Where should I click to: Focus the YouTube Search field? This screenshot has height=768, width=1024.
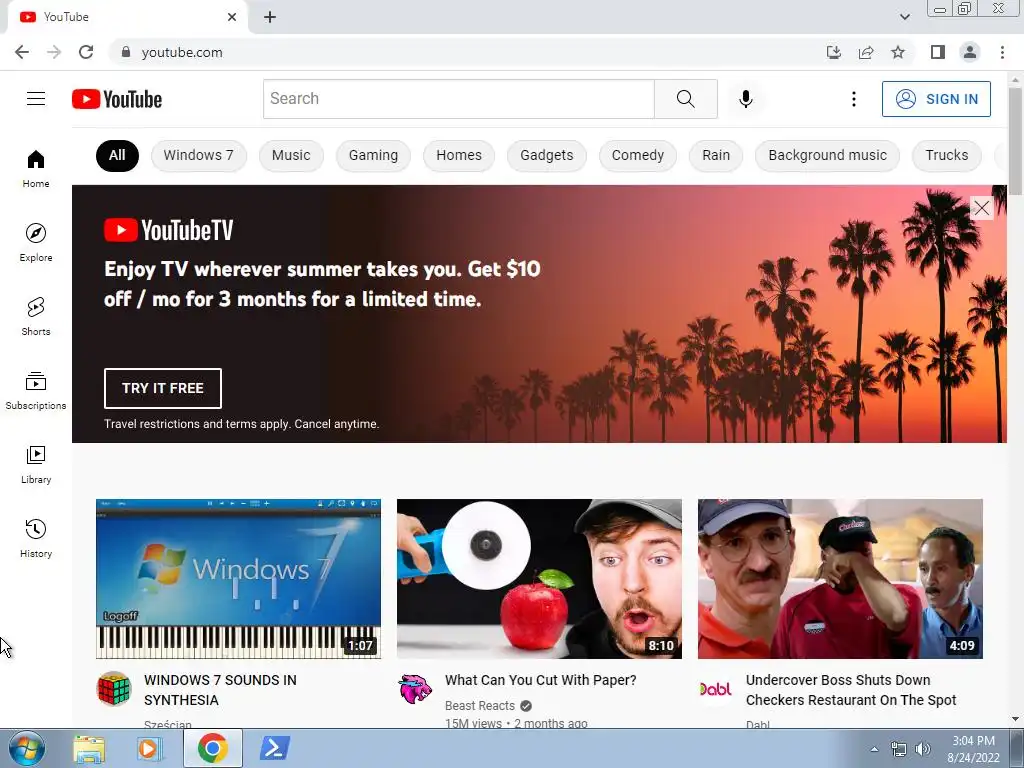pos(459,99)
